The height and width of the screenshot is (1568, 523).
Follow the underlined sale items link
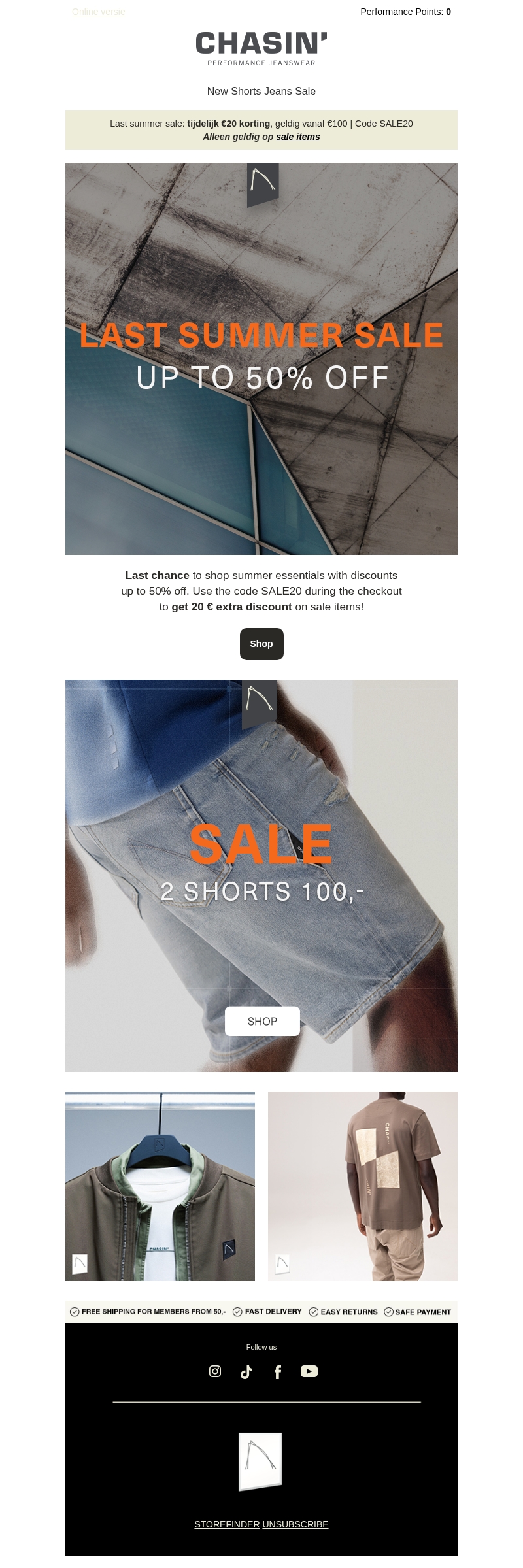pyautogui.click(x=298, y=137)
